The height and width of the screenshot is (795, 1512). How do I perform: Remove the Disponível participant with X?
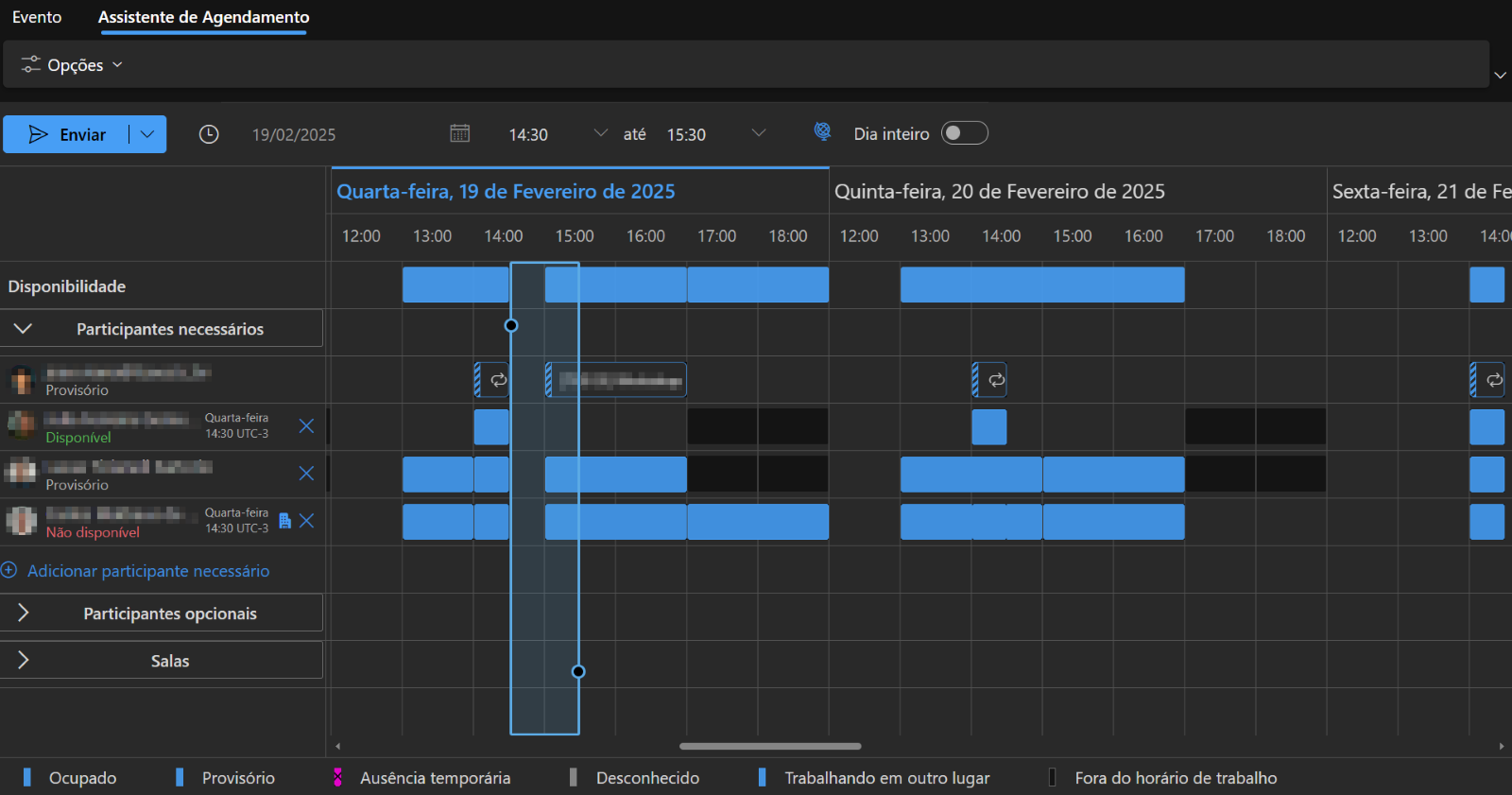tap(306, 426)
